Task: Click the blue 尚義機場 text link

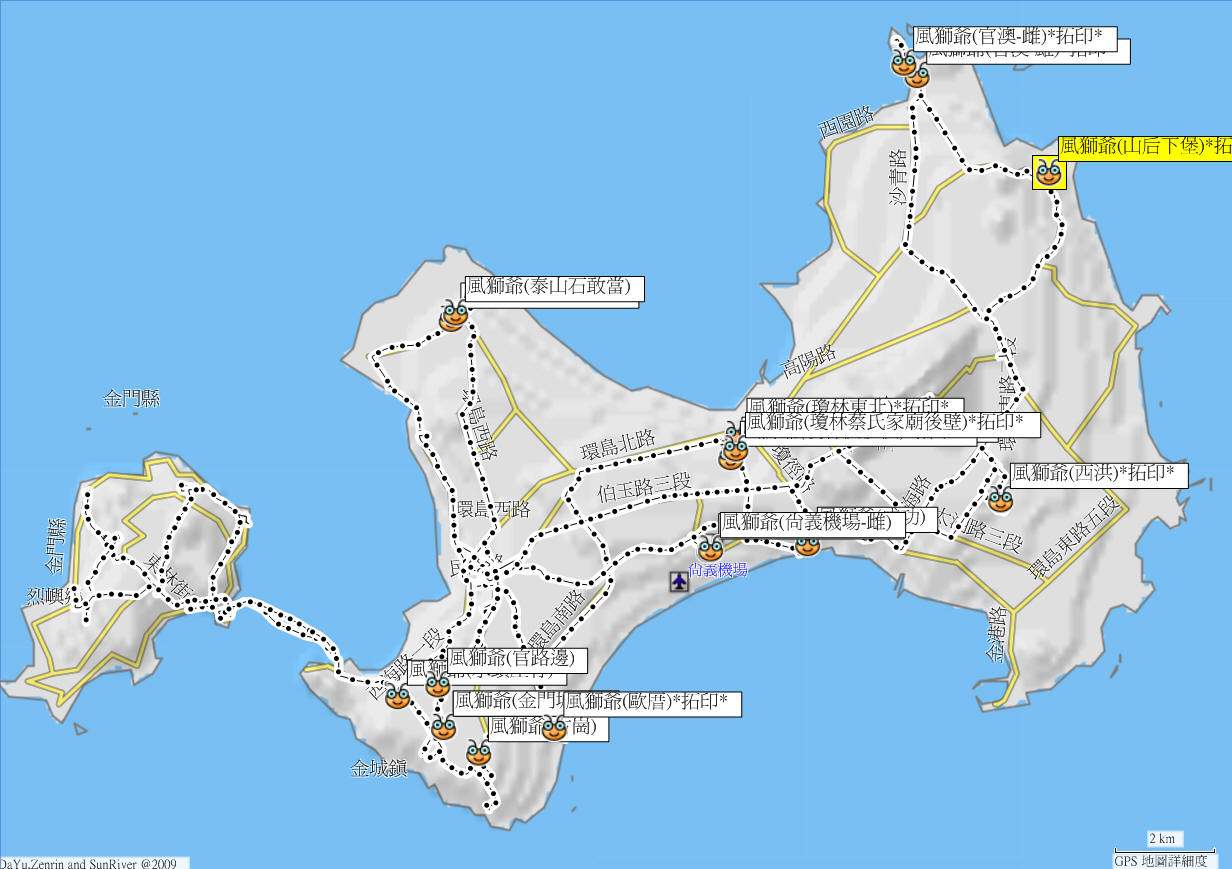Action: (x=718, y=570)
